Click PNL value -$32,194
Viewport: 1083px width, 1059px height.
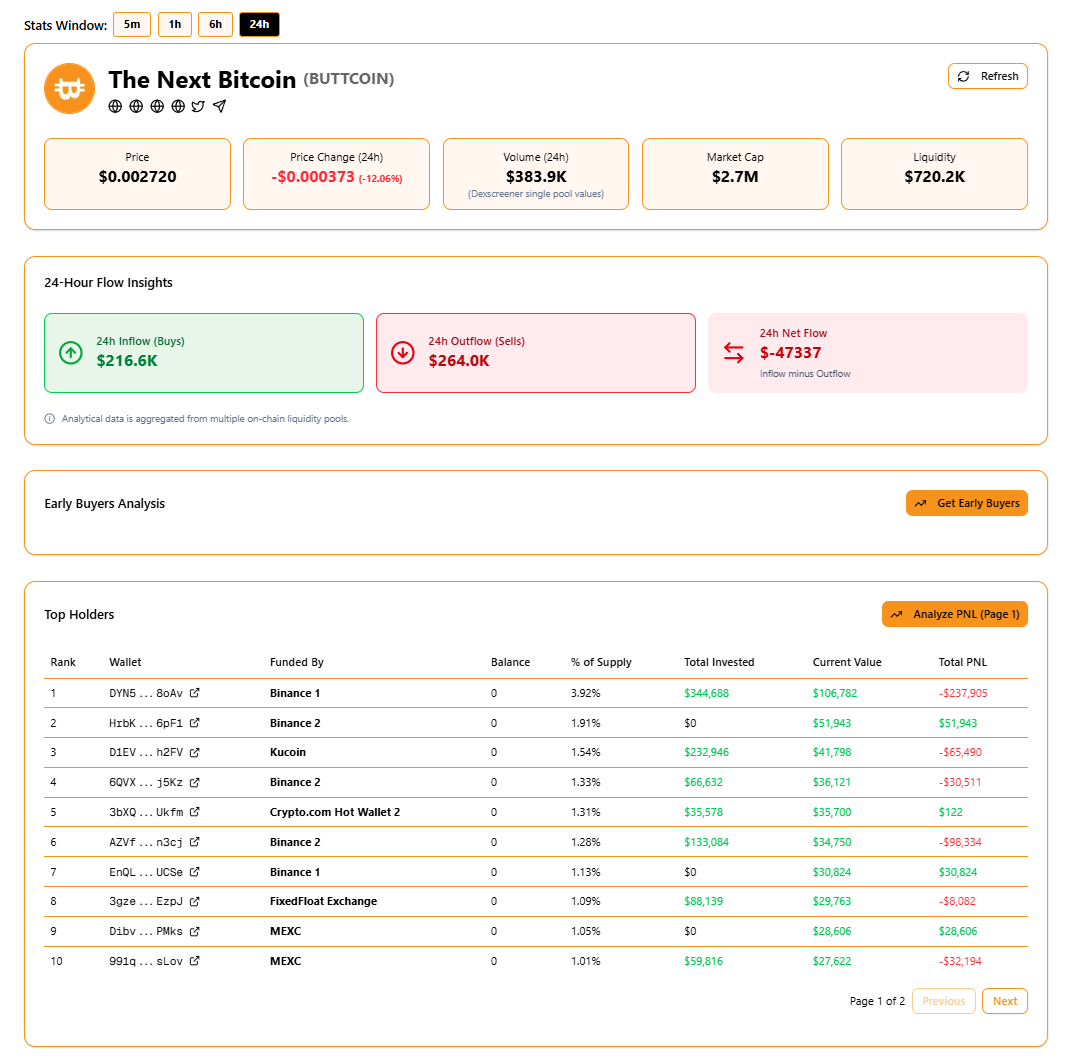point(960,961)
